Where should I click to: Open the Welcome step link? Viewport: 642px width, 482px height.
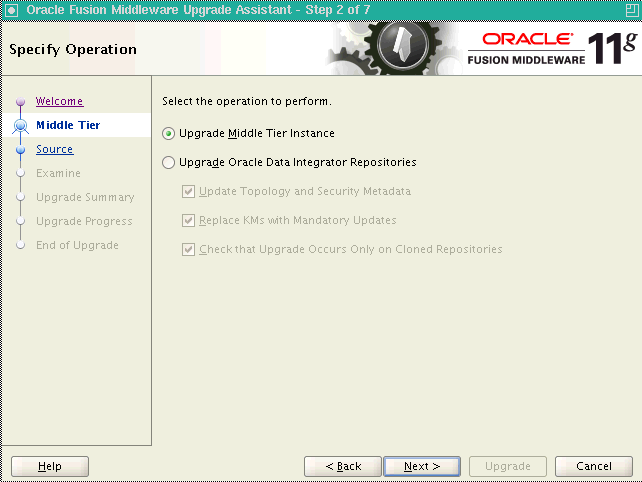tap(59, 101)
